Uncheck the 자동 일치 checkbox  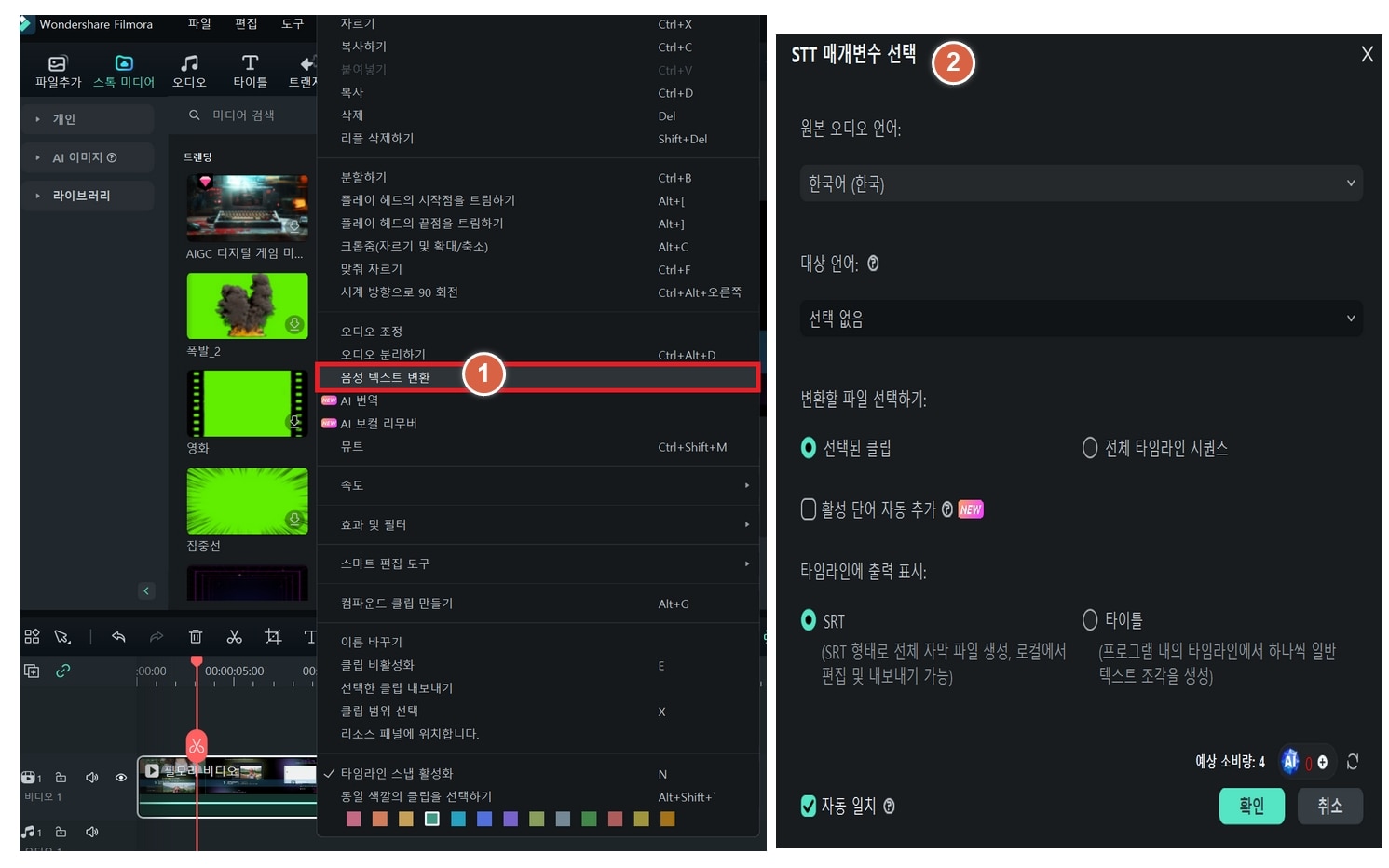[809, 807]
